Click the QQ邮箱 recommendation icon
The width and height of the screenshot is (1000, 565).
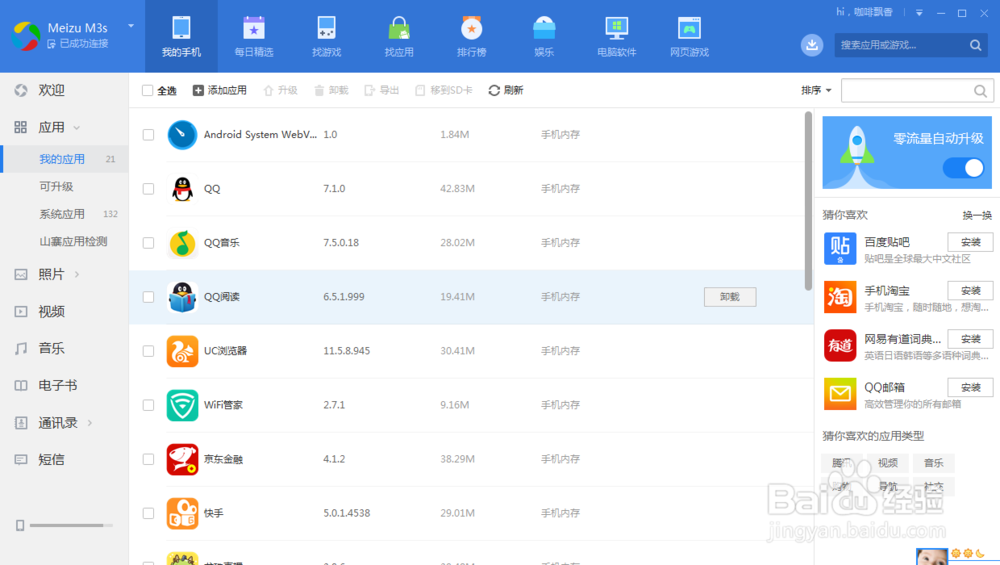coord(840,393)
